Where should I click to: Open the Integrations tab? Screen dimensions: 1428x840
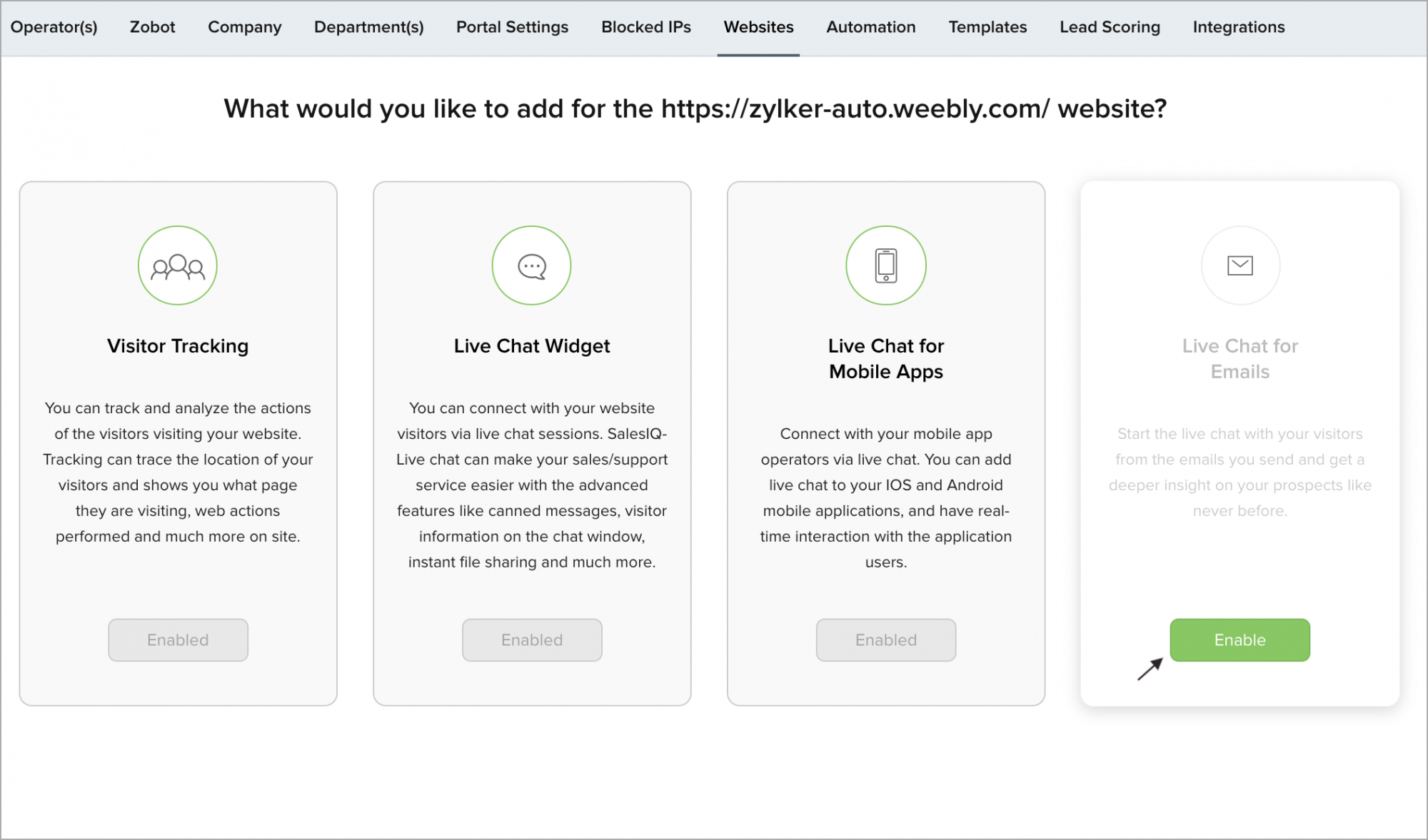pyautogui.click(x=1238, y=27)
